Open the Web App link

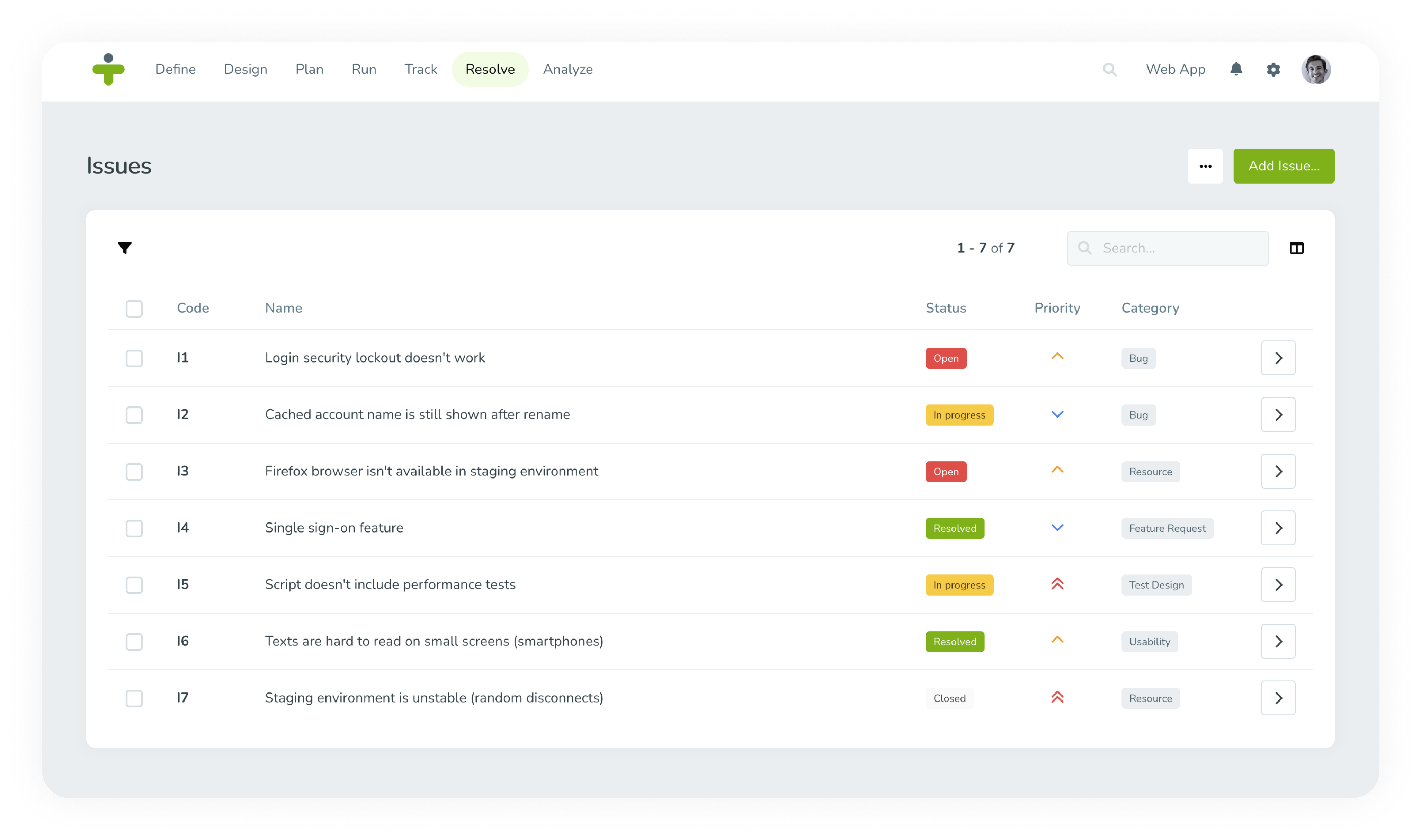click(1176, 69)
